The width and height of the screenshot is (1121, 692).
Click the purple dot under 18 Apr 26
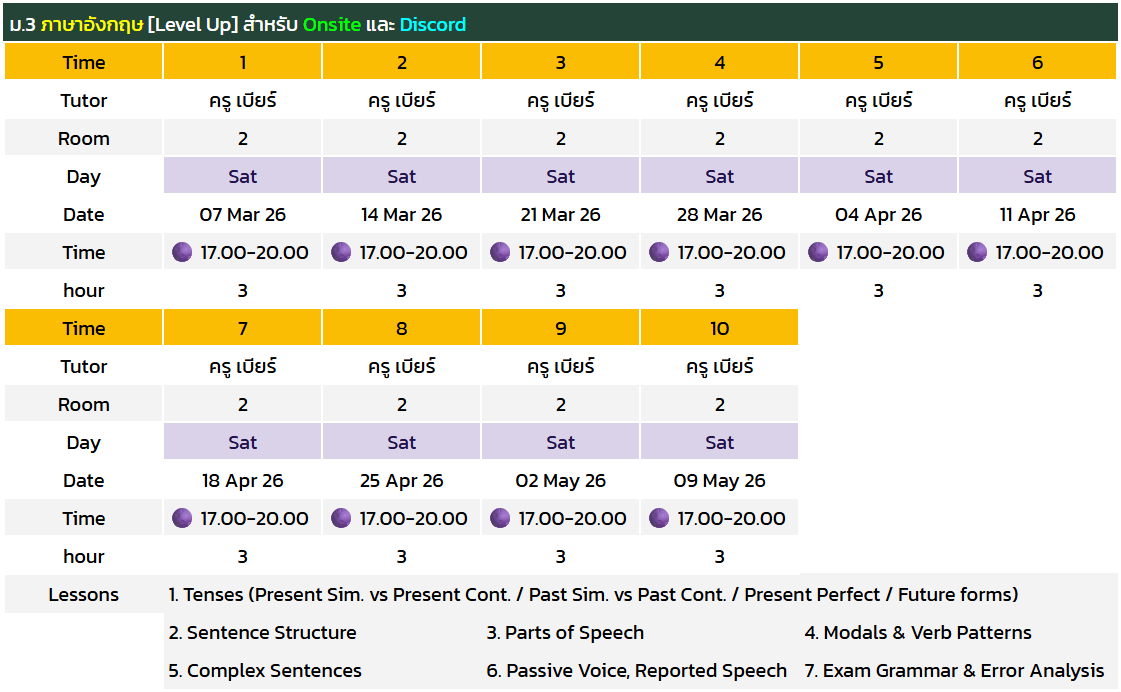[x=182, y=518]
